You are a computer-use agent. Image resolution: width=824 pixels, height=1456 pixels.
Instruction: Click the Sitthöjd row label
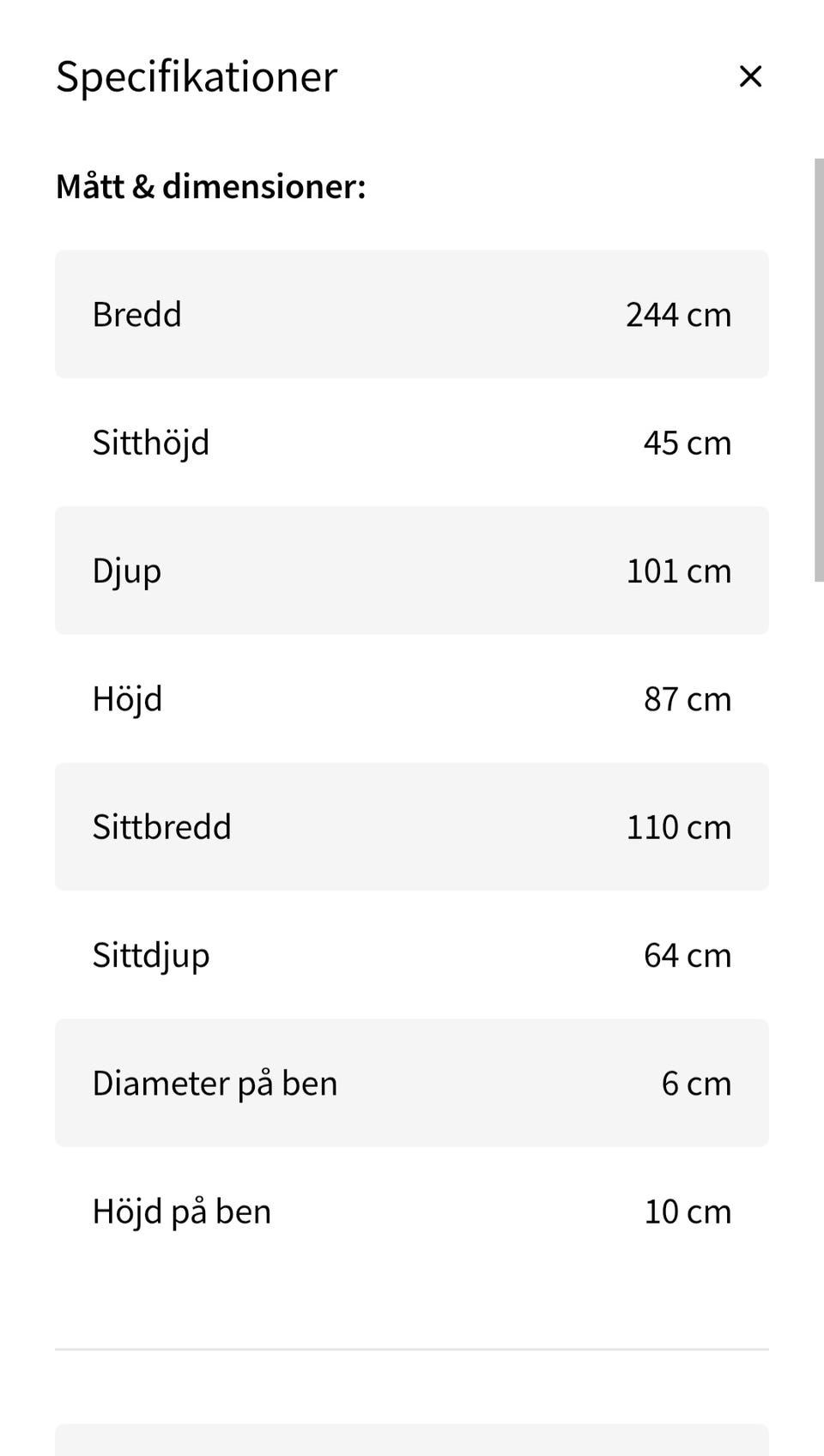coord(151,443)
